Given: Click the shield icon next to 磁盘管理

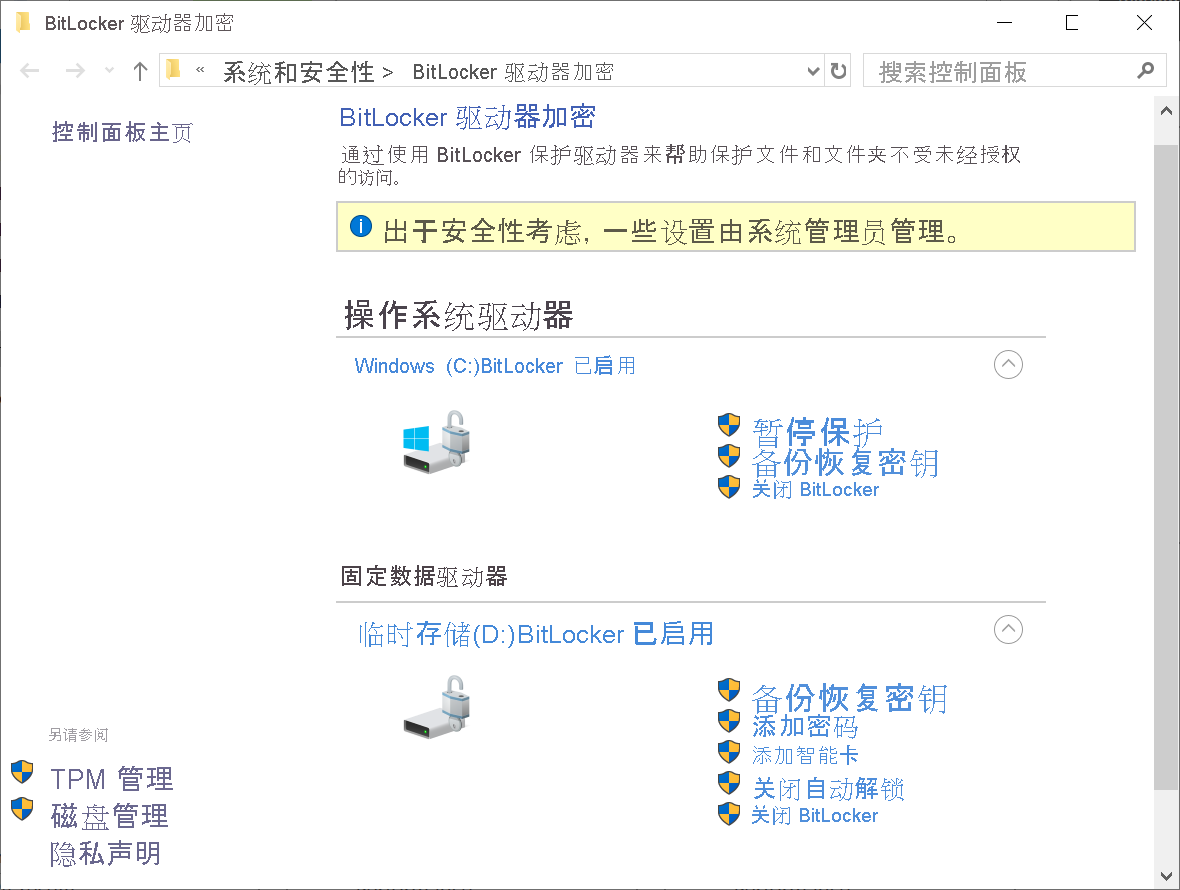Looking at the screenshot, I should tap(21, 809).
